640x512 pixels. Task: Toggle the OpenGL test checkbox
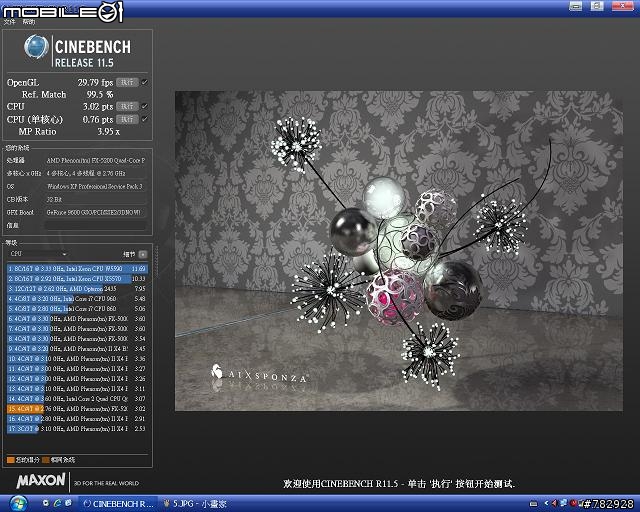point(144,82)
